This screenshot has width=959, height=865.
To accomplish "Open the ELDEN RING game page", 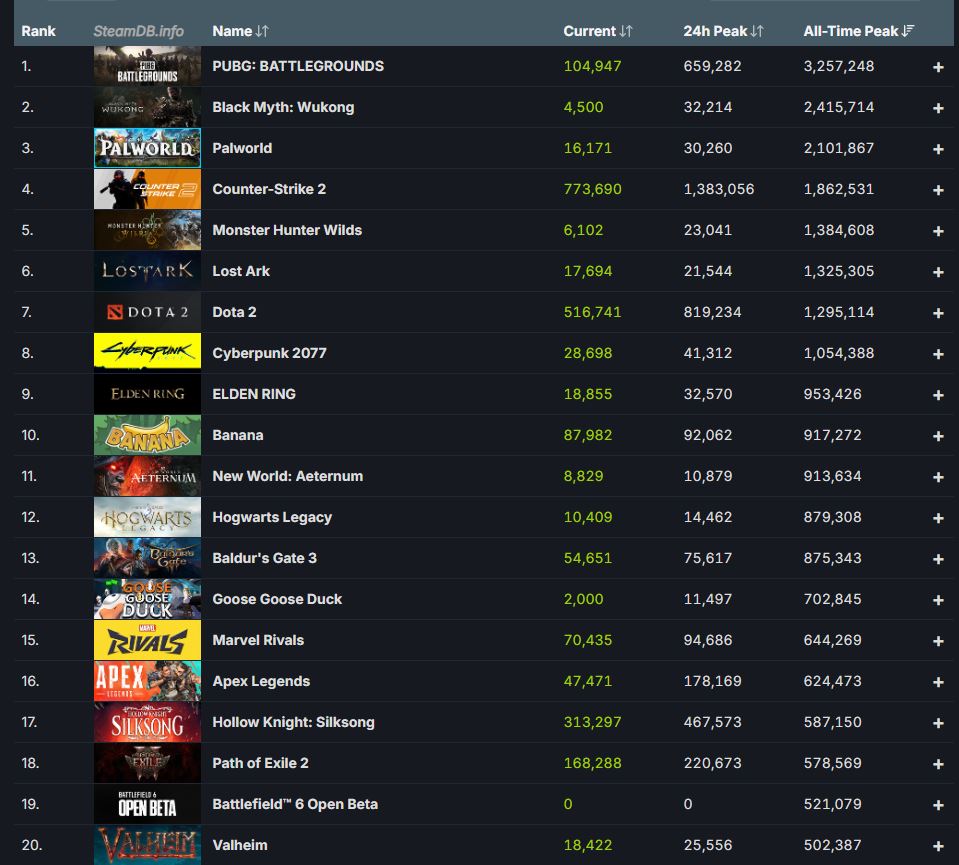I will pos(254,394).
